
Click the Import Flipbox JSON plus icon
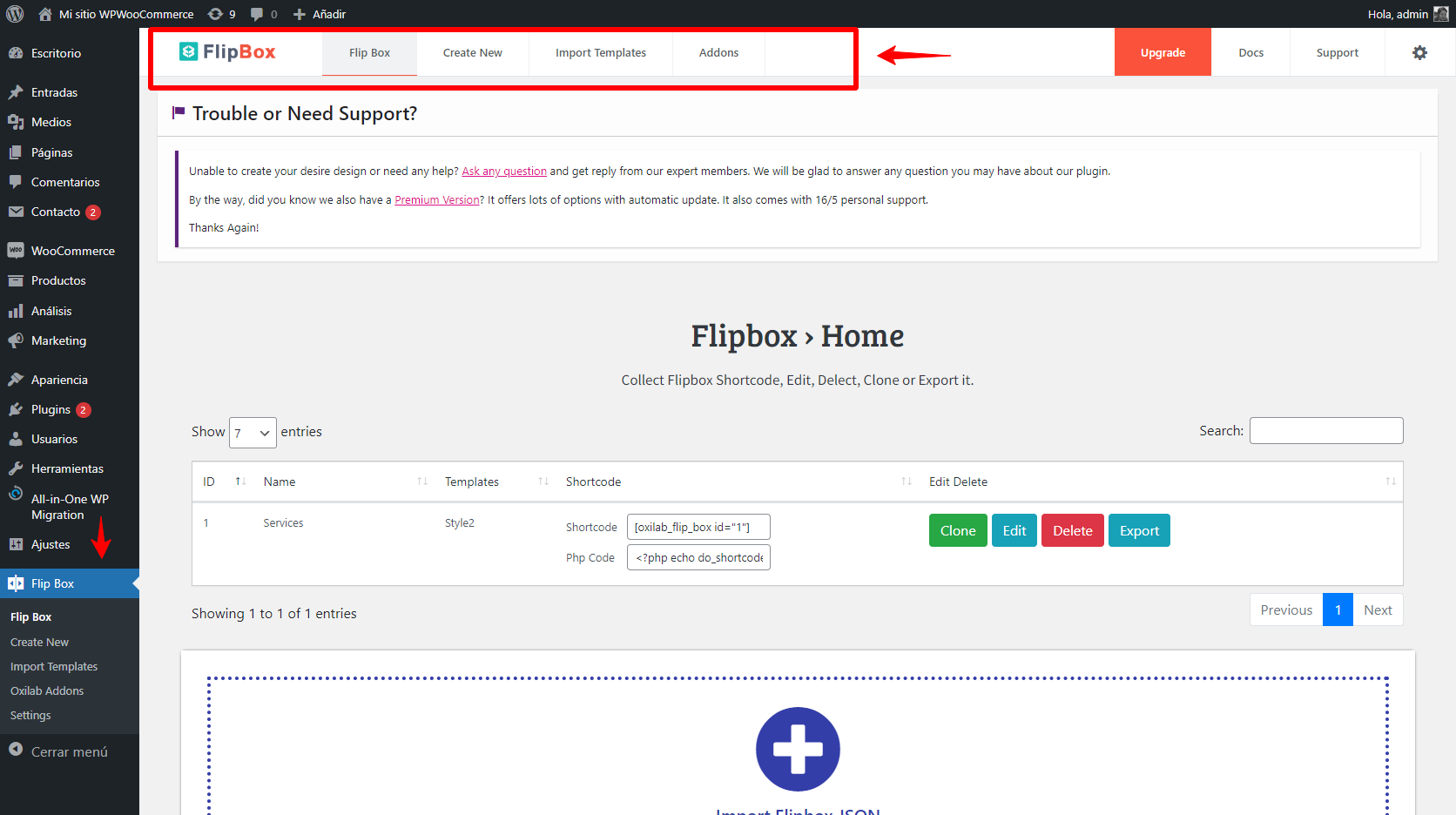click(x=797, y=749)
